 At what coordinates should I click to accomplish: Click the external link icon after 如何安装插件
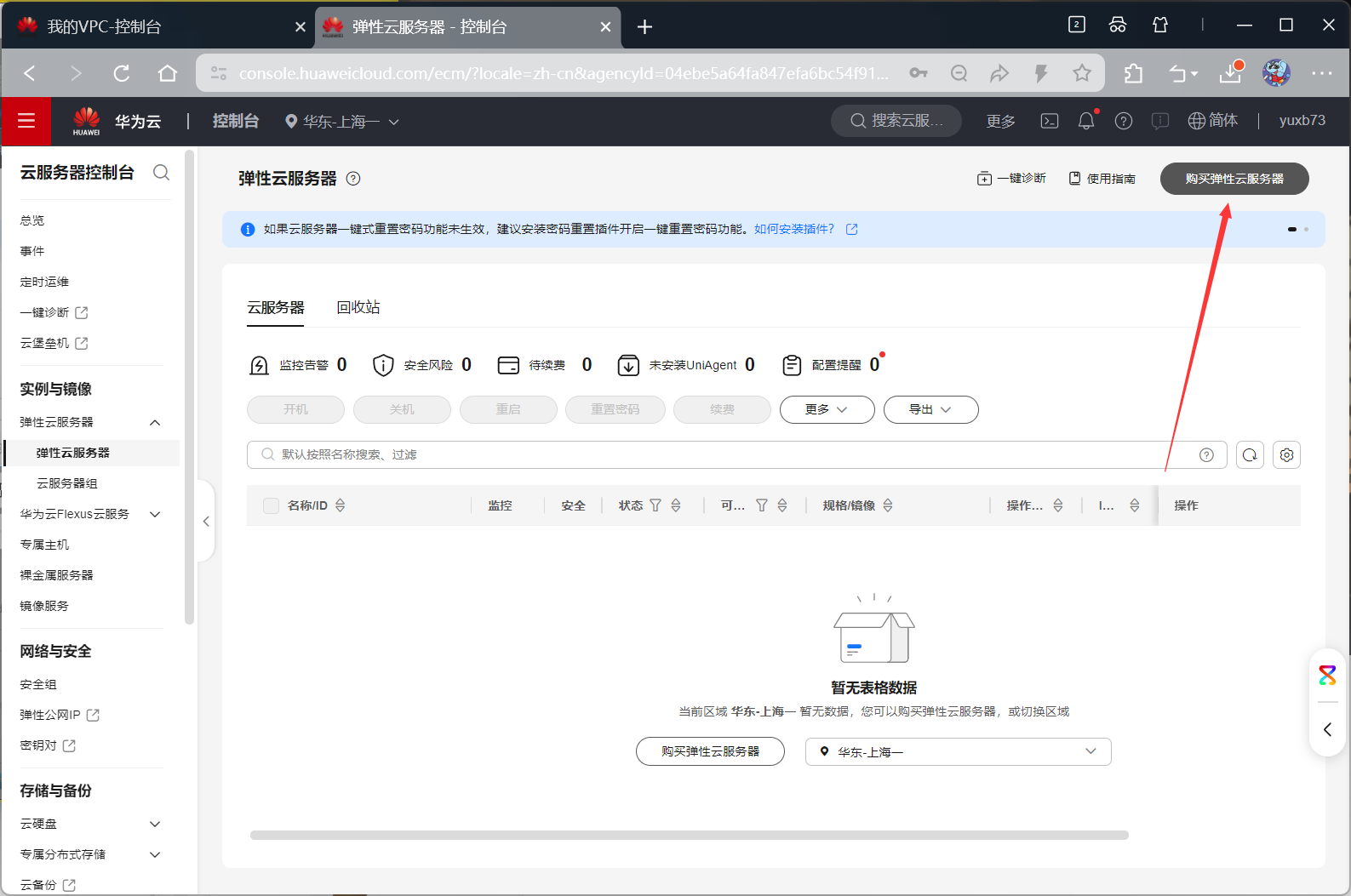coord(851,229)
